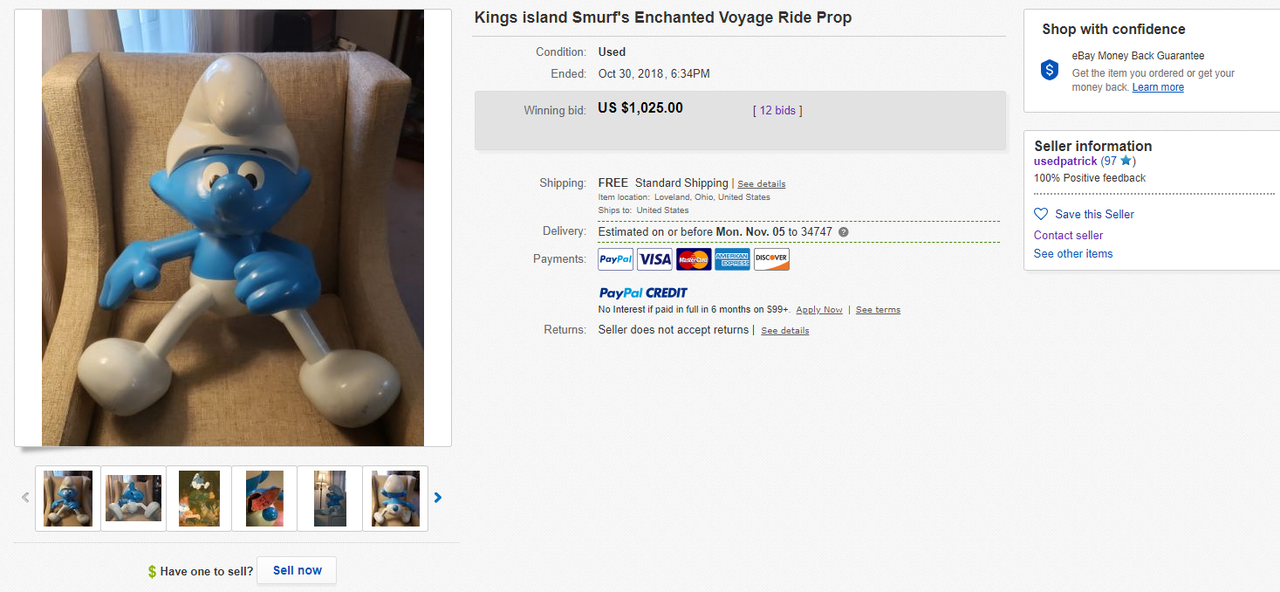Screen dimensions: 1280x592
Task: Open the 12 bids history link
Action: (777, 111)
